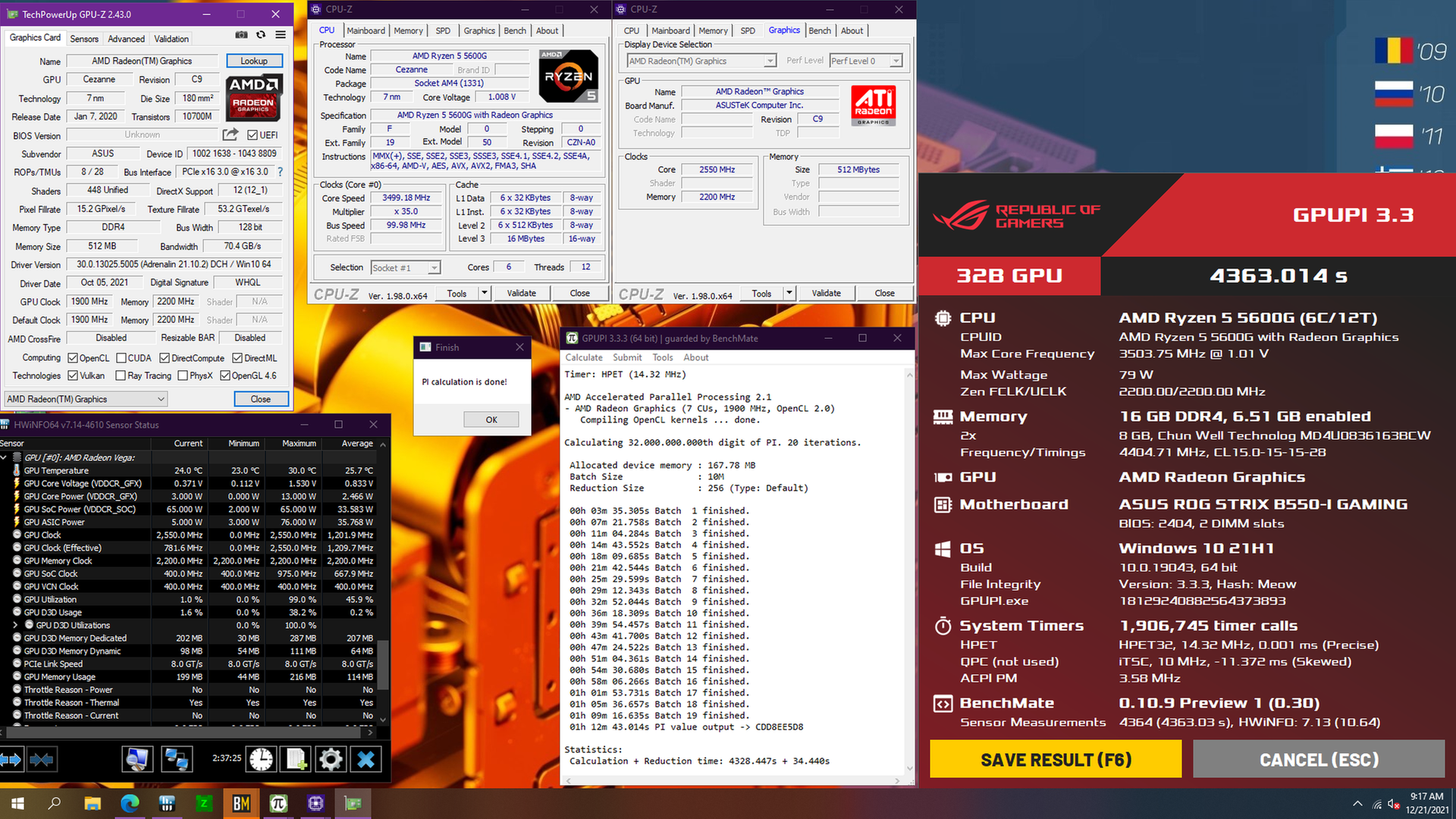
Task: Switch to green Z CPU-Z taskbar icon
Action: click(x=204, y=803)
